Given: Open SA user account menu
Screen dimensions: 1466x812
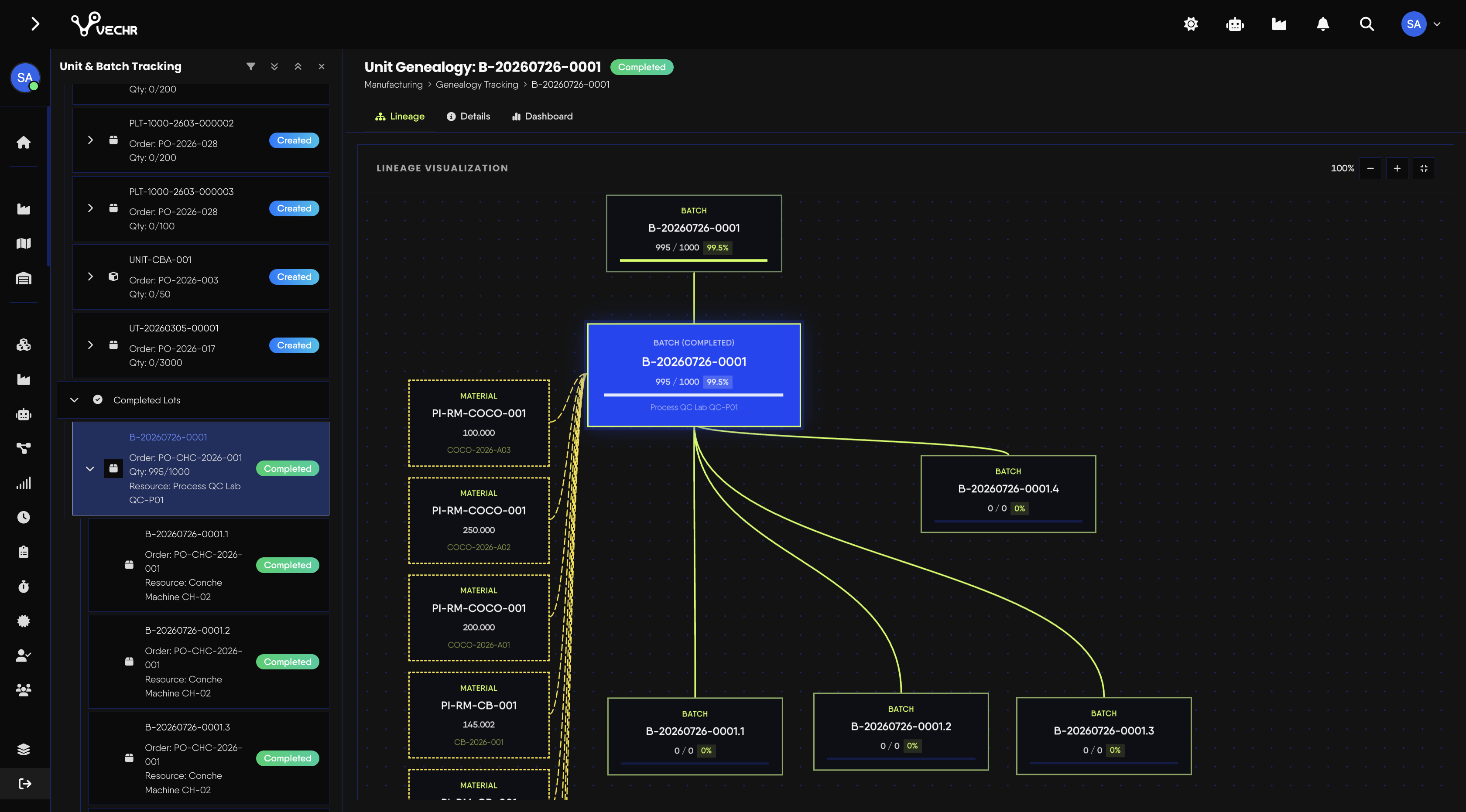Looking at the screenshot, I should pyautogui.click(x=1421, y=24).
